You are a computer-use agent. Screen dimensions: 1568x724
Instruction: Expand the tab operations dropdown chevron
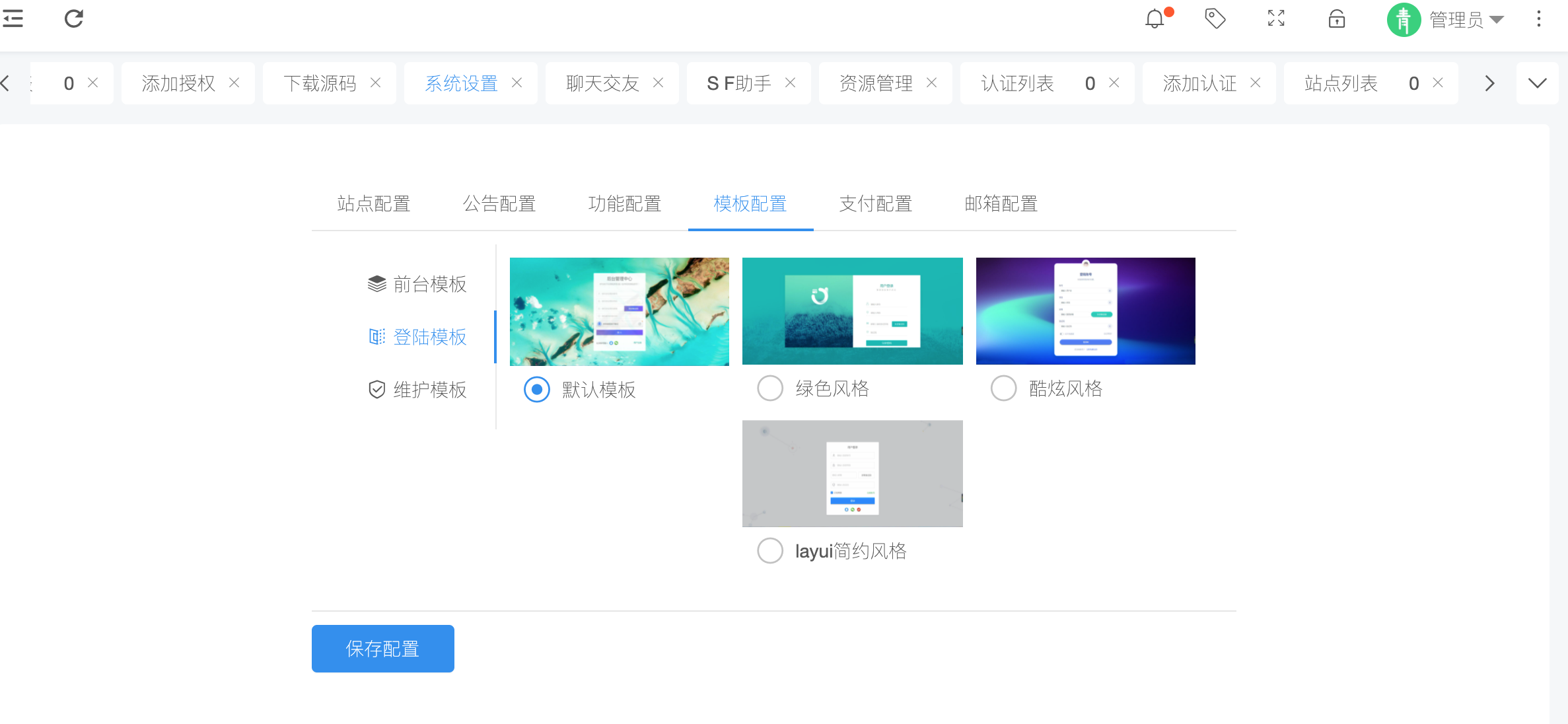[1538, 83]
